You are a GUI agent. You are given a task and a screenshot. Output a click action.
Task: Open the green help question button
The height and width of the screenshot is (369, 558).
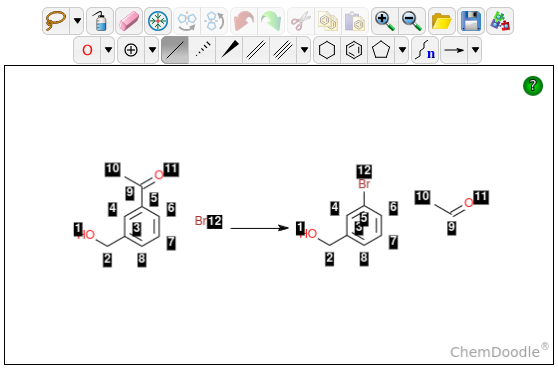coord(533,86)
